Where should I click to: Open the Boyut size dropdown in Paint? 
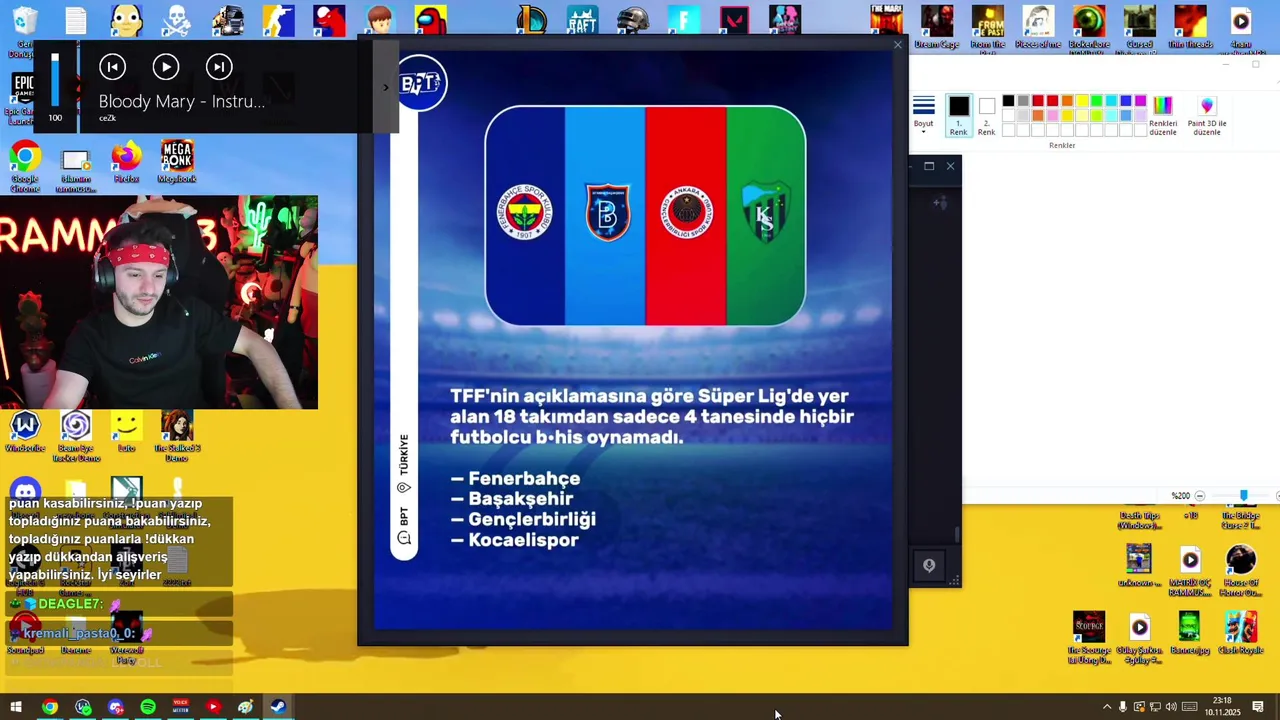pyautogui.click(x=923, y=113)
